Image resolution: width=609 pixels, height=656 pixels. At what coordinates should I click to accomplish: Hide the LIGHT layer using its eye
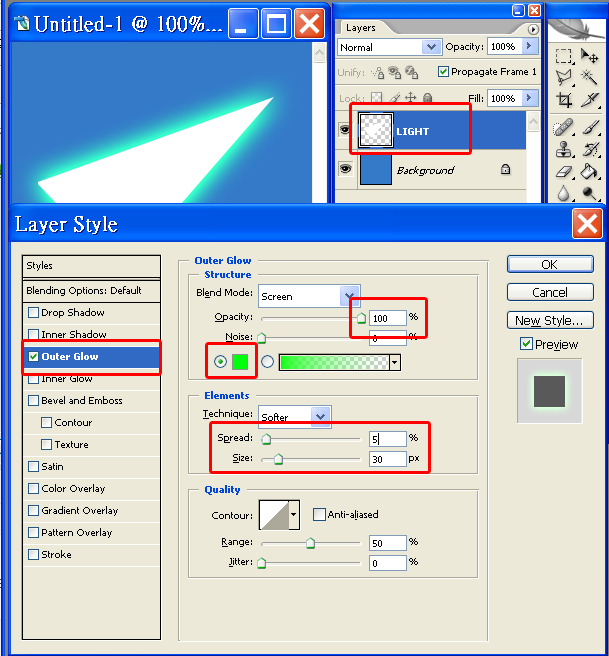coord(345,130)
